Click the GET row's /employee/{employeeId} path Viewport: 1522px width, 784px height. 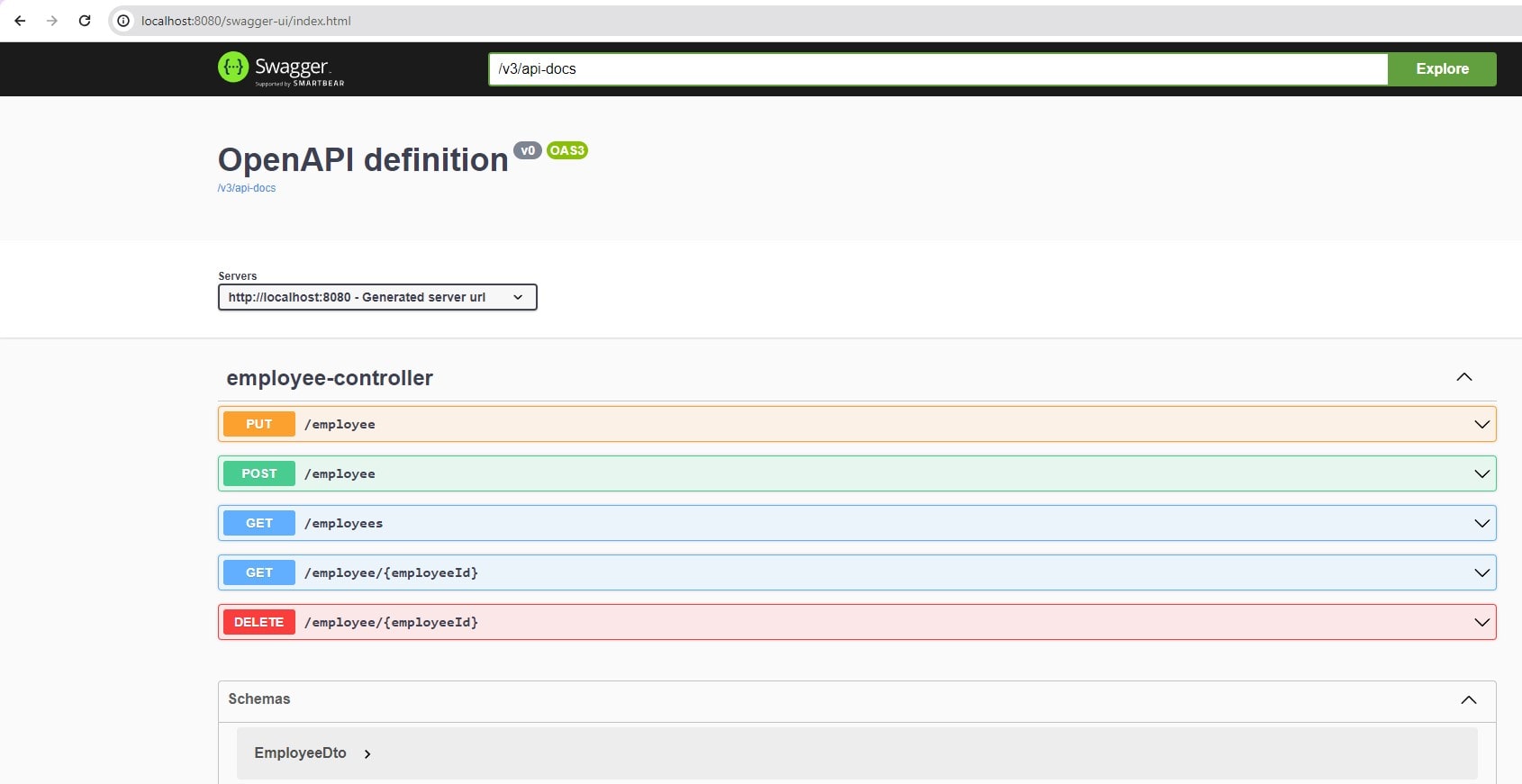click(391, 572)
